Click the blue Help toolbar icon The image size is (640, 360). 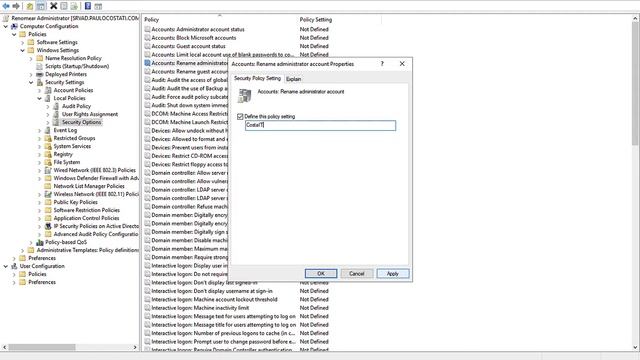point(88,6)
